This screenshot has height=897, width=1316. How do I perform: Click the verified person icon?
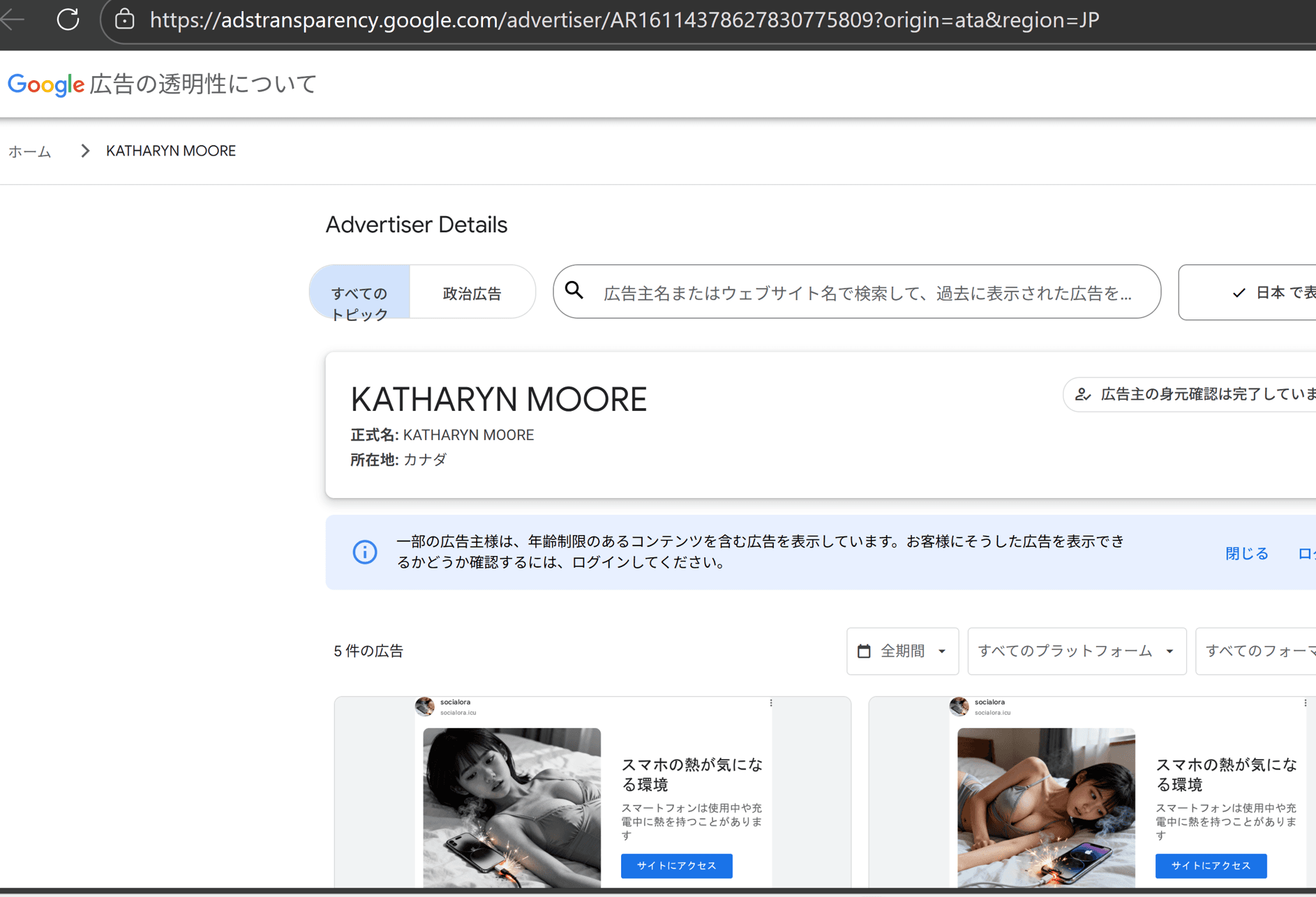coord(1083,394)
